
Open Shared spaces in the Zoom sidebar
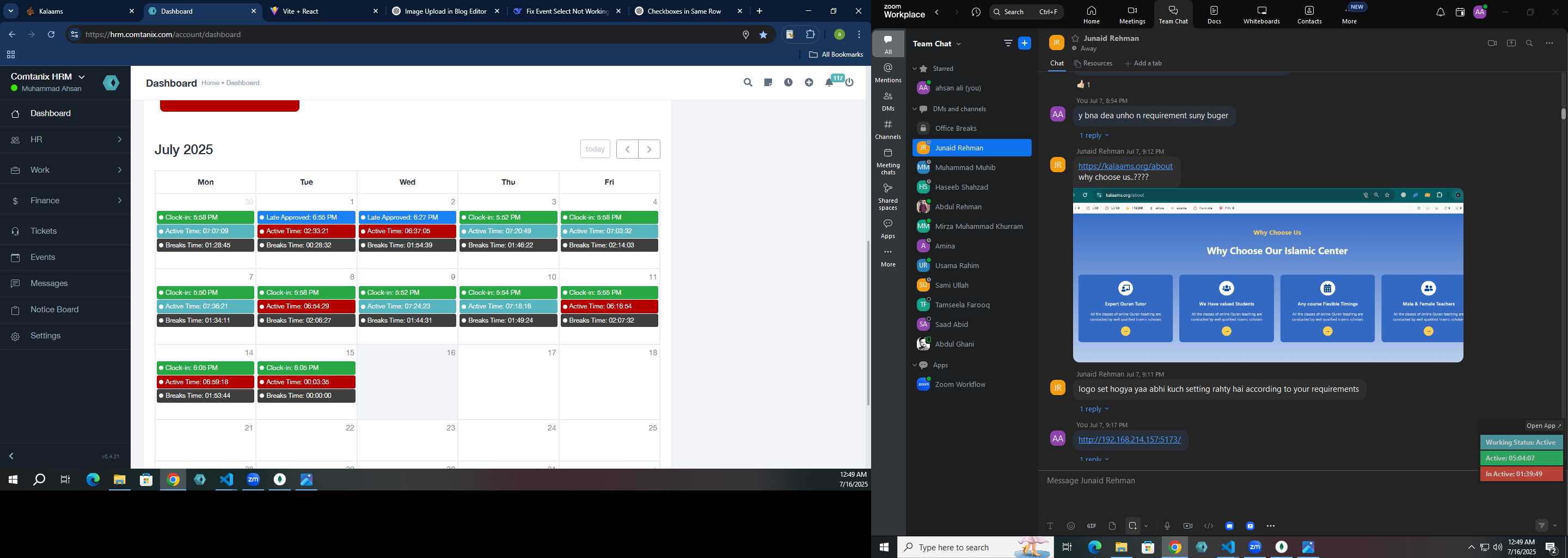tap(888, 196)
